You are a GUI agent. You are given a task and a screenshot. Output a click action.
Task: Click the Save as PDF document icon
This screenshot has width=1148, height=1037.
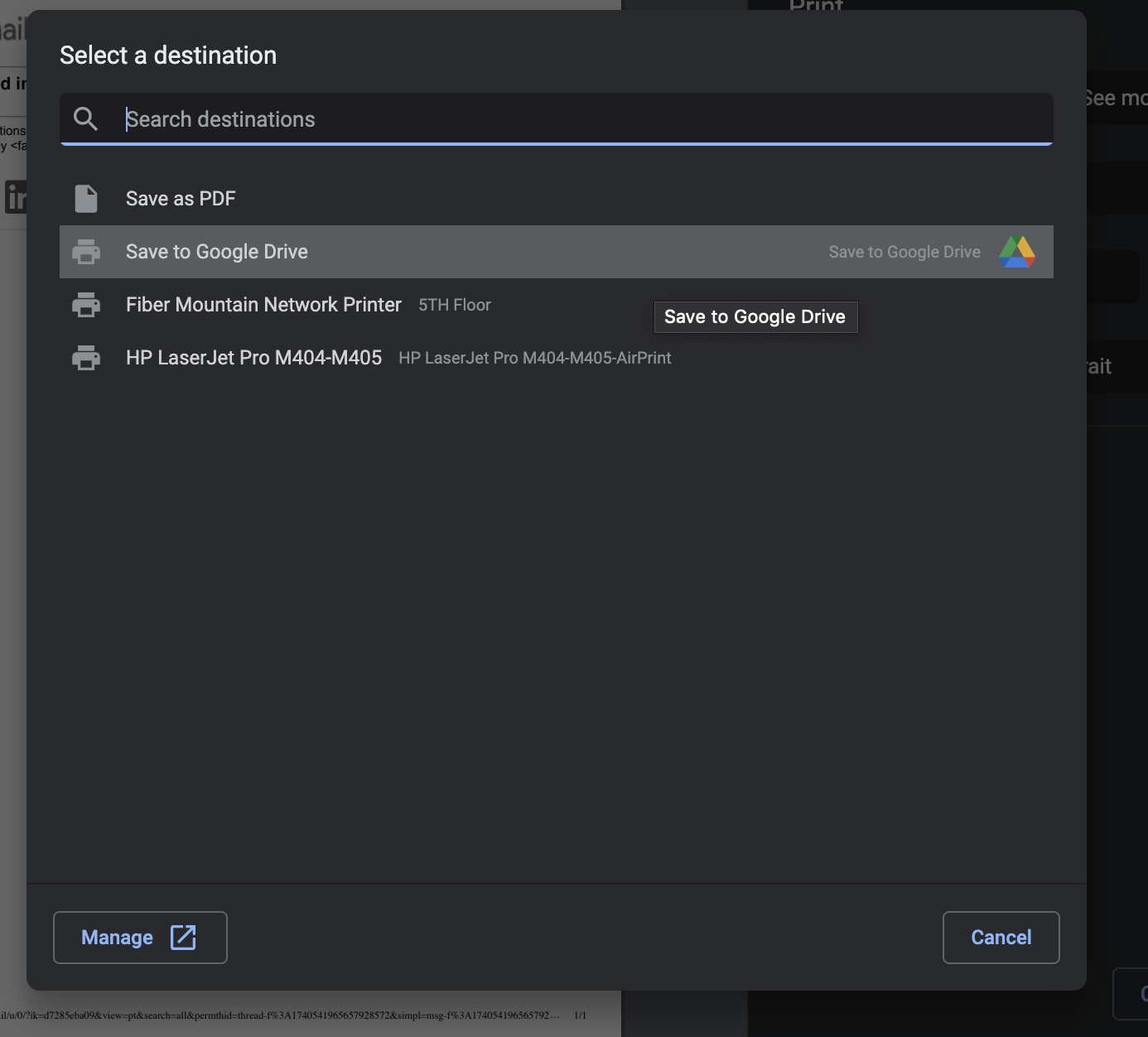86,199
